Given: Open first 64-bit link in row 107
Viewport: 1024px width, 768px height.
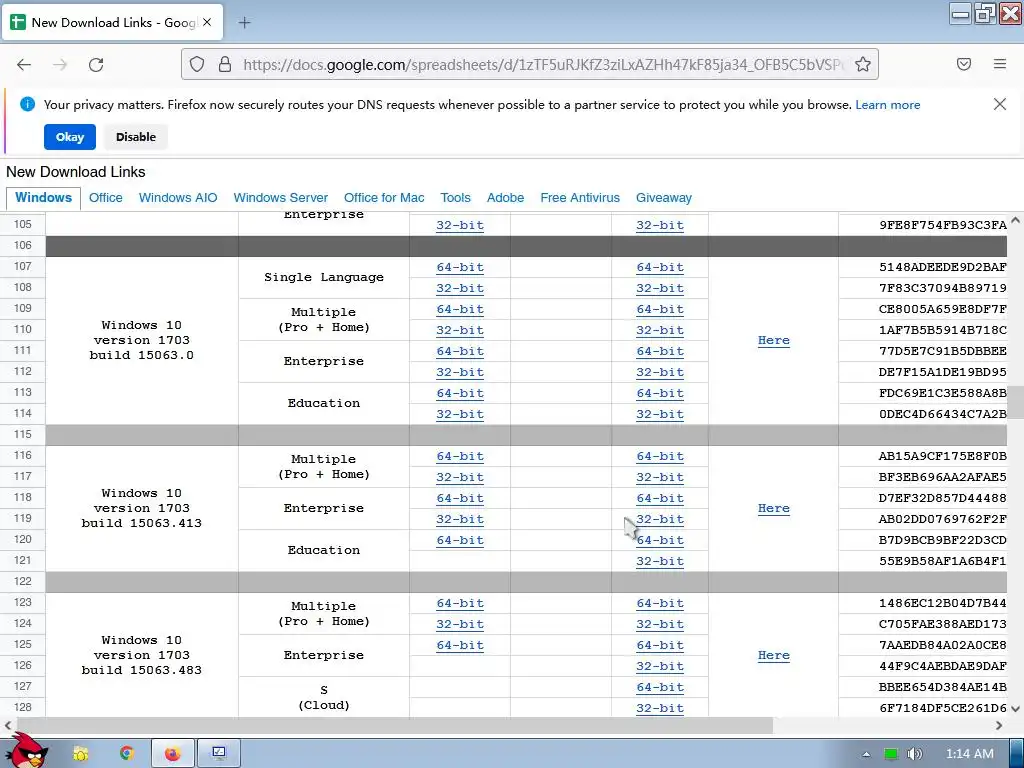Looking at the screenshot, I should click(460, 267).
